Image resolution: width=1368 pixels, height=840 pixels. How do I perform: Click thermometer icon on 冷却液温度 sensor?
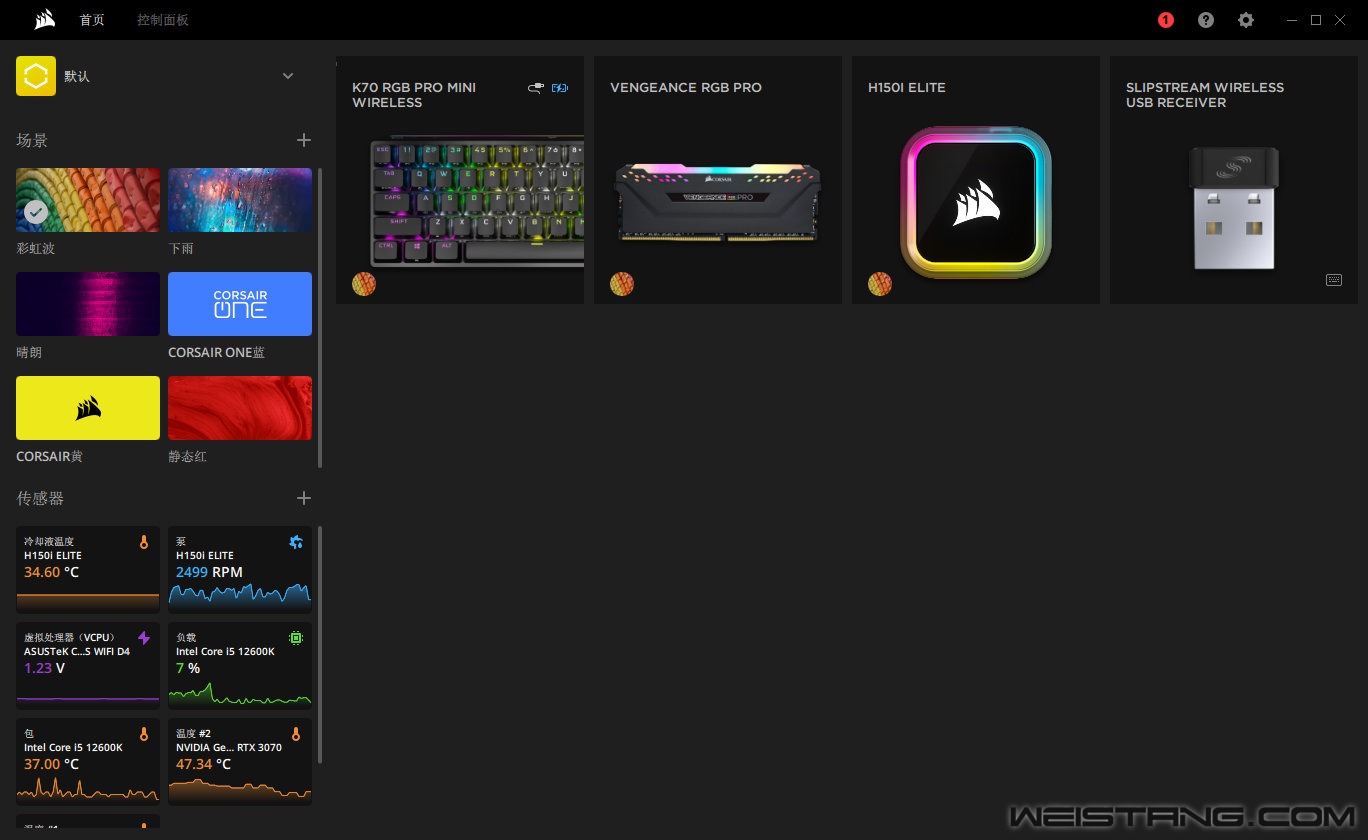(144, 542)
